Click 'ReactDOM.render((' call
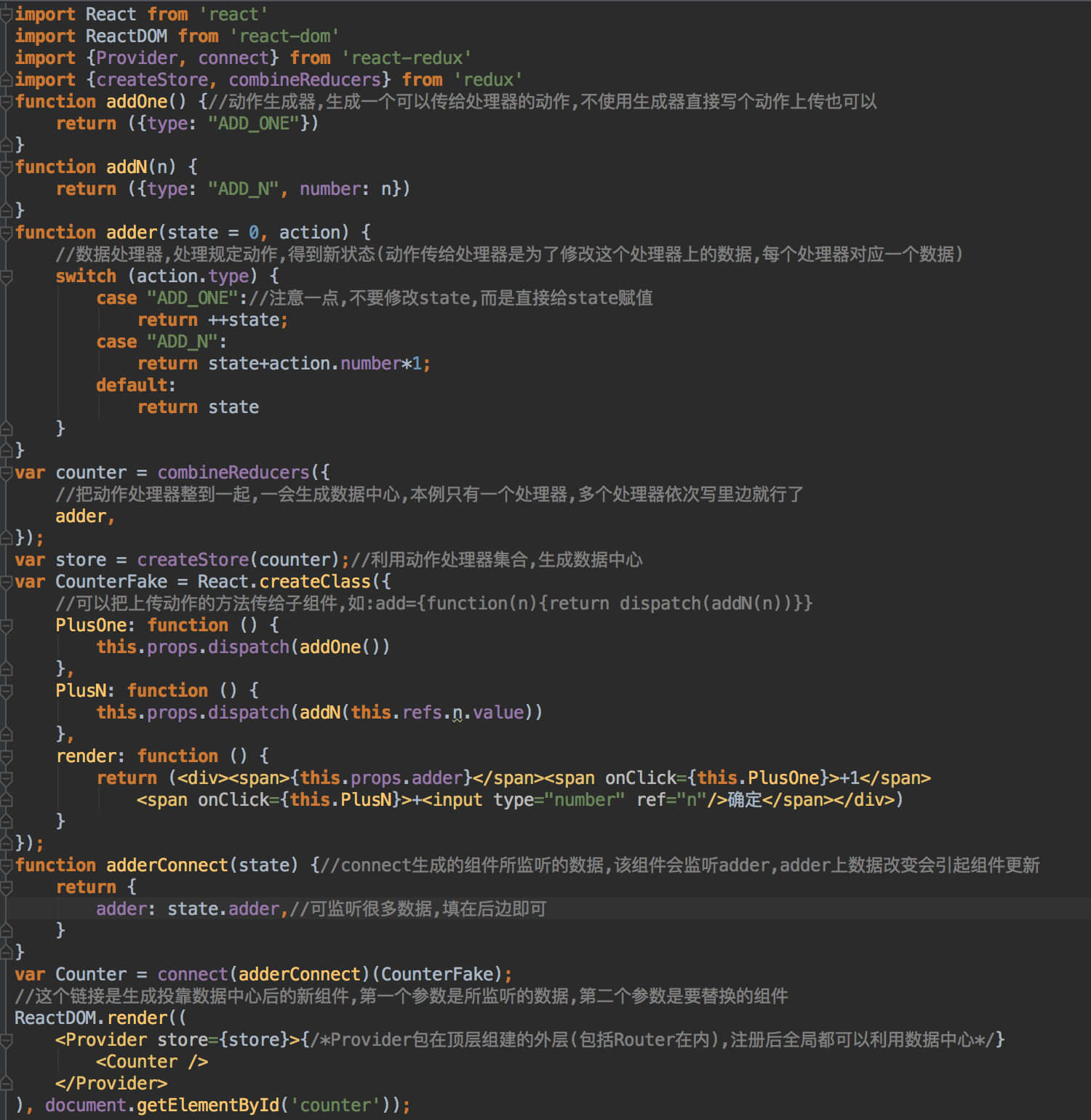 [100, 1018]
